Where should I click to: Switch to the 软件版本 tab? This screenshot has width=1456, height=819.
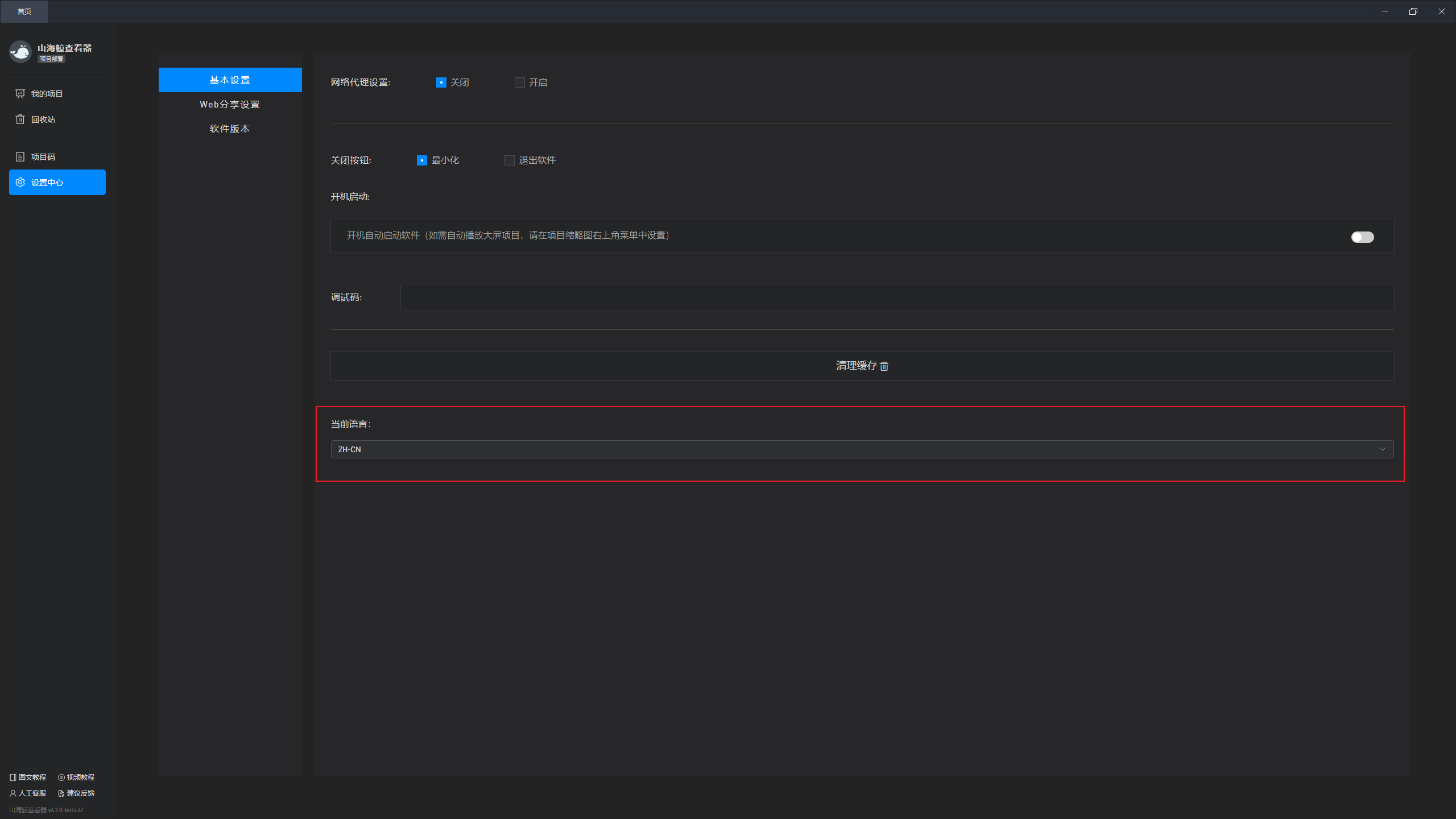[x=230, y=129]
